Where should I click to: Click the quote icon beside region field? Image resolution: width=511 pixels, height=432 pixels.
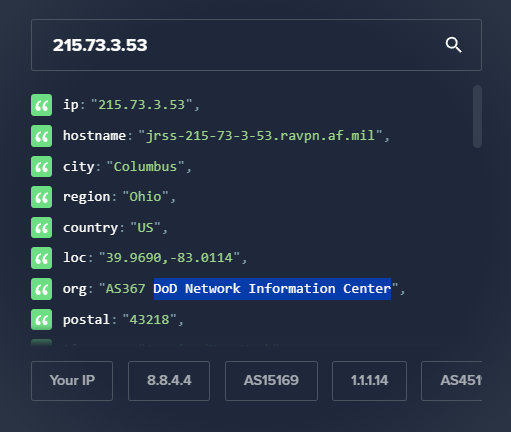pyautogui.click(x=41, y=197)
